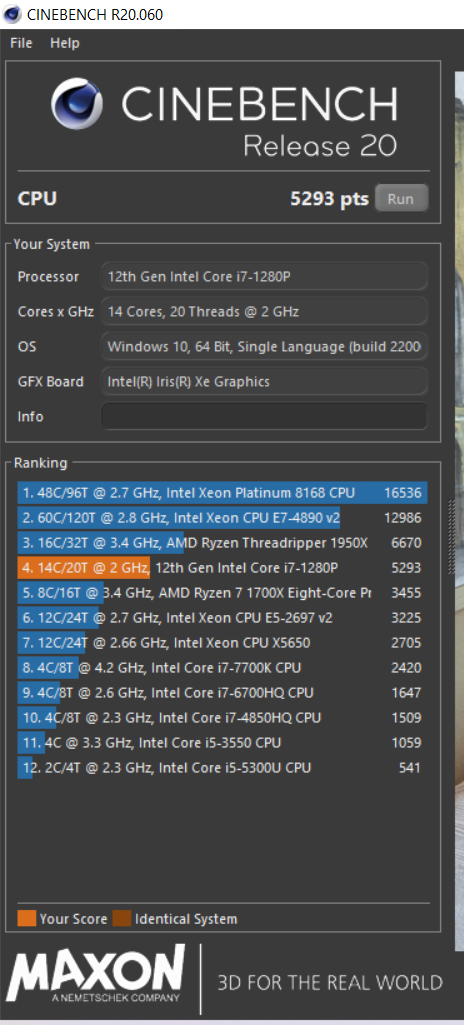Click the Processor name field
Viewport: 464px width, 1025px height.
pyautogui.click(x=264, y=277)
